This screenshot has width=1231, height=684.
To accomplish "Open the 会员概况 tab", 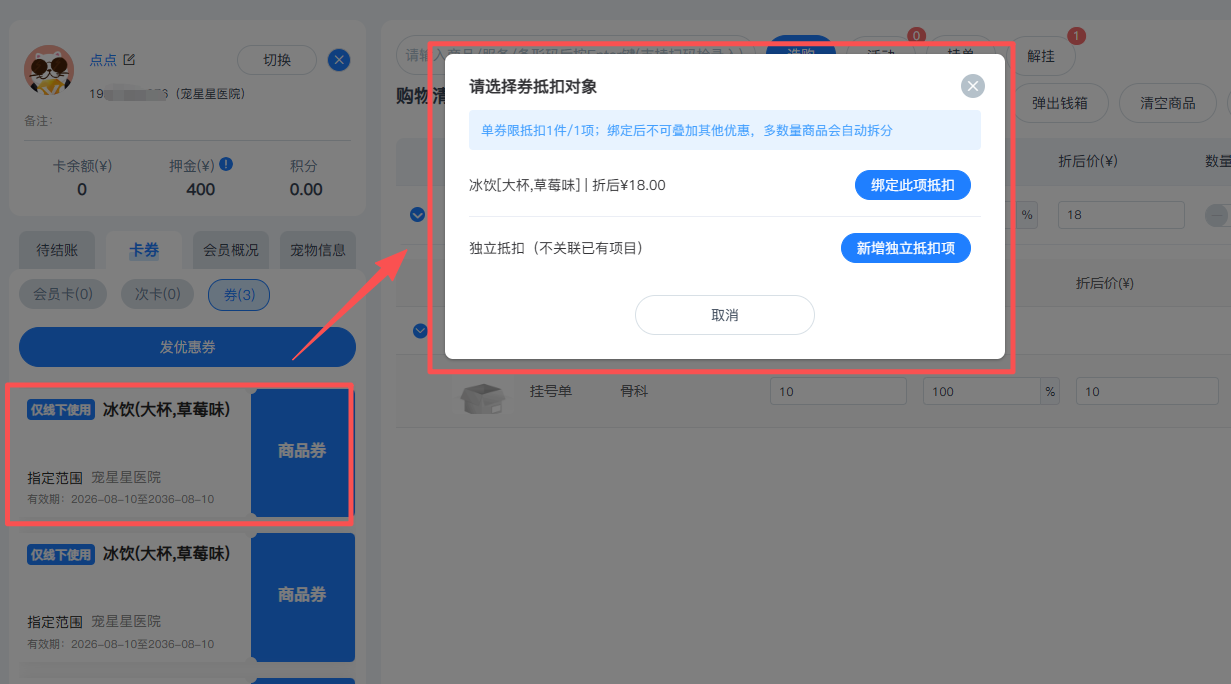I will [231, 250].
